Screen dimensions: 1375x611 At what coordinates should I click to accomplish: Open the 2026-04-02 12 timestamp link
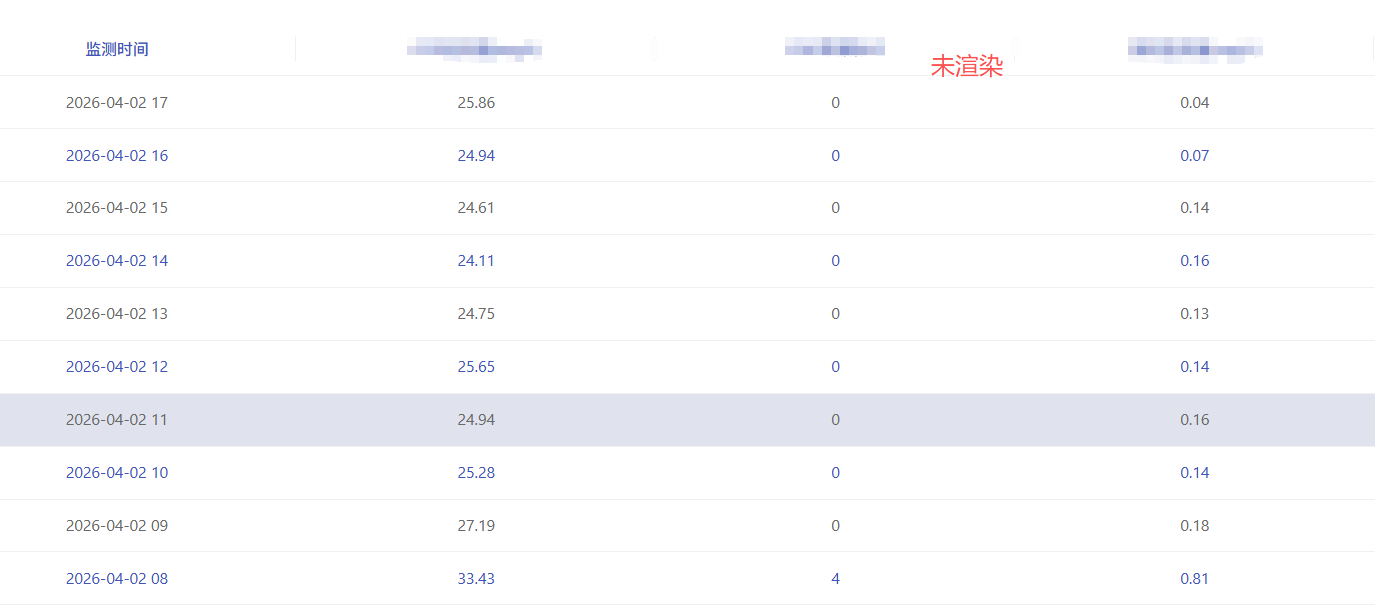[x=117, y=367]
